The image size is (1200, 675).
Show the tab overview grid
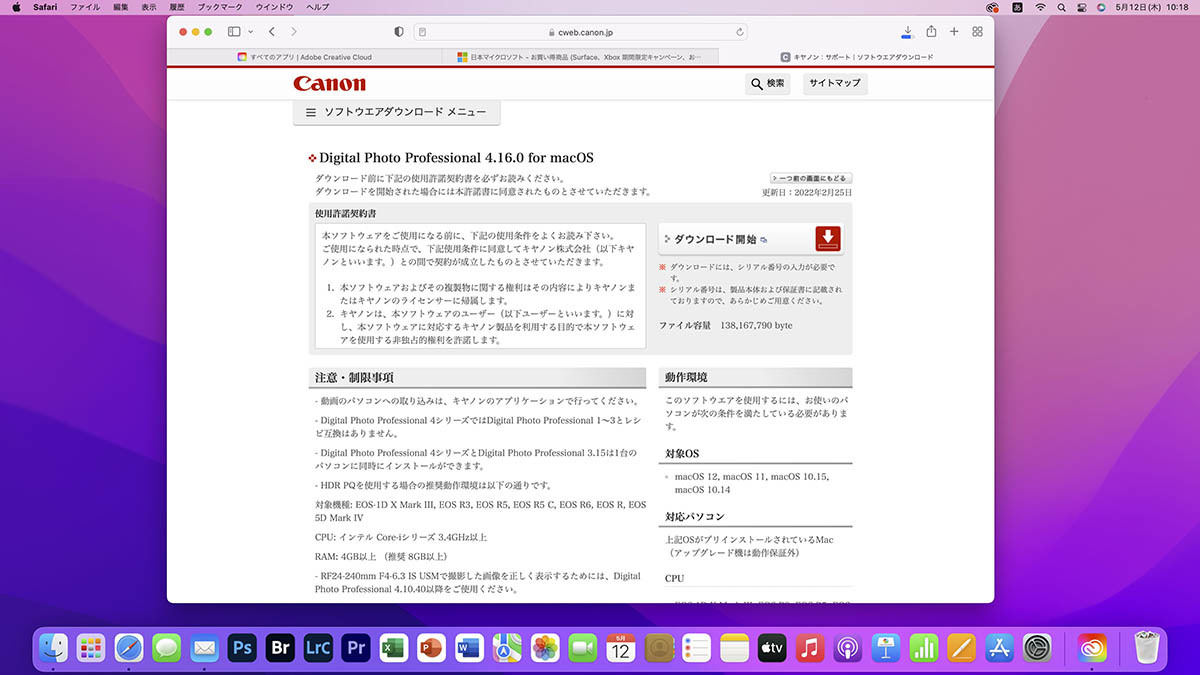977,32
